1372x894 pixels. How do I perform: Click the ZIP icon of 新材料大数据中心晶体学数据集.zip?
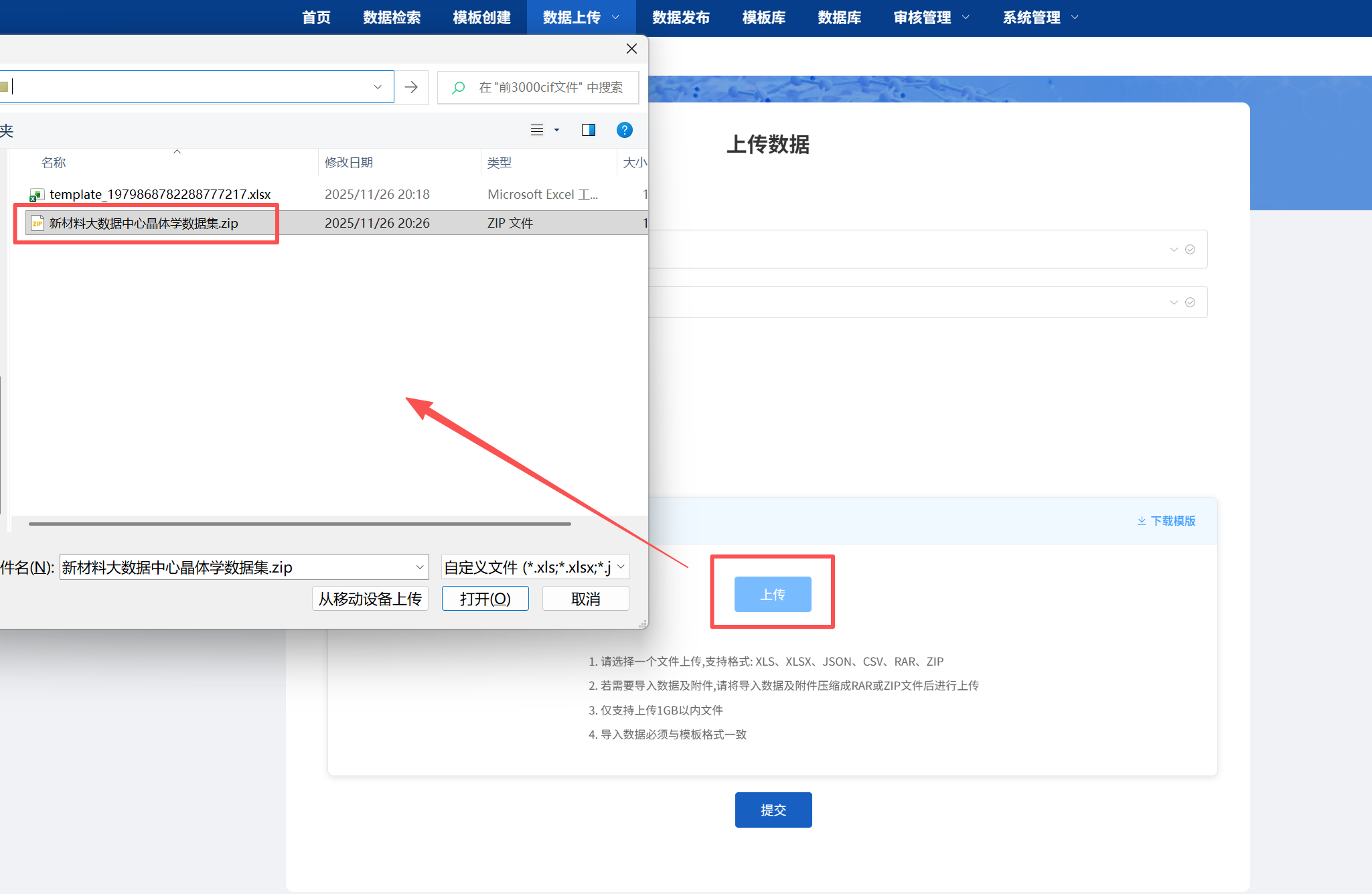(x=37, y=222)
